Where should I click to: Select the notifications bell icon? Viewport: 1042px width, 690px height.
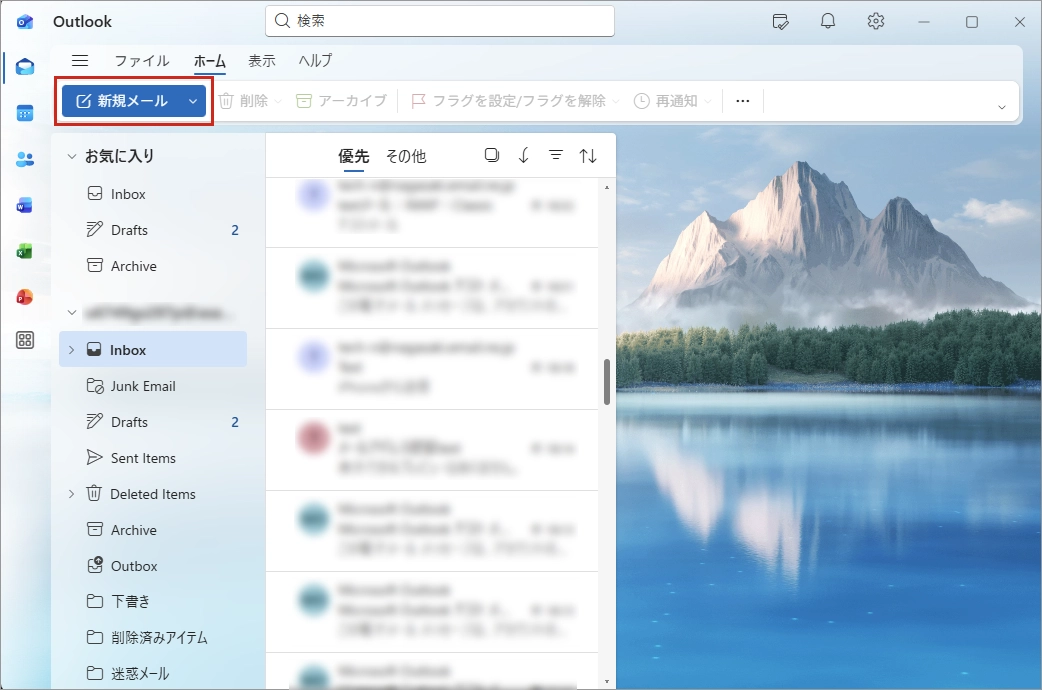point(827,21)
